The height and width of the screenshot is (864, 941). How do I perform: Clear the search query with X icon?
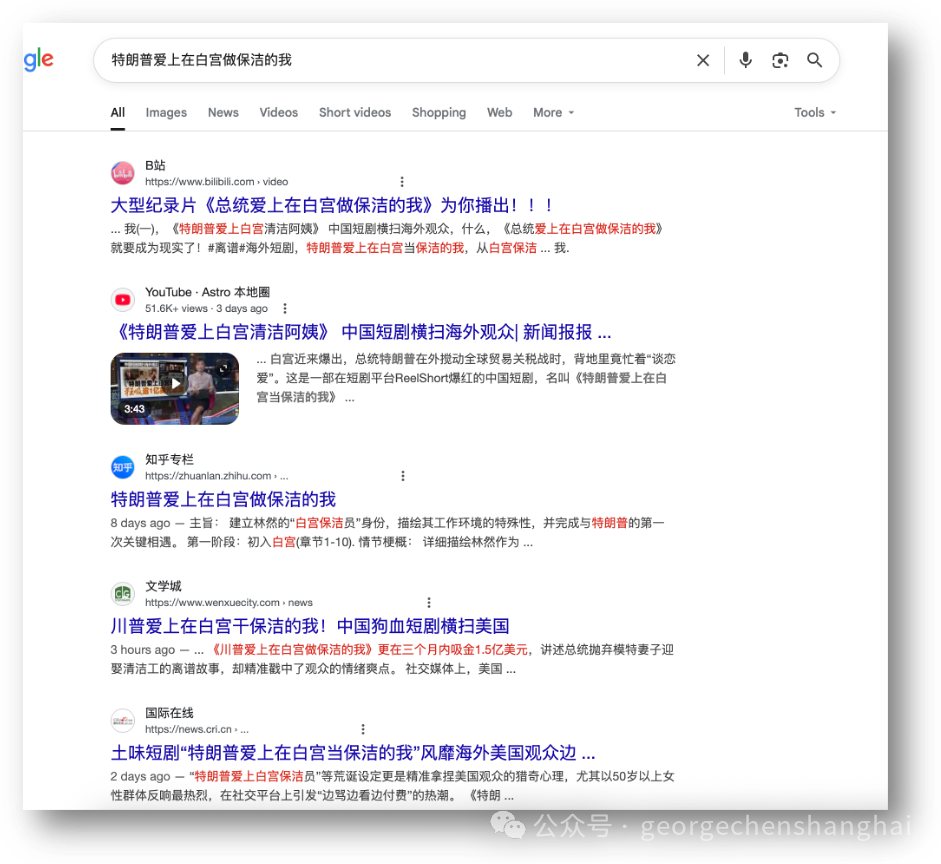click(703, 60)
